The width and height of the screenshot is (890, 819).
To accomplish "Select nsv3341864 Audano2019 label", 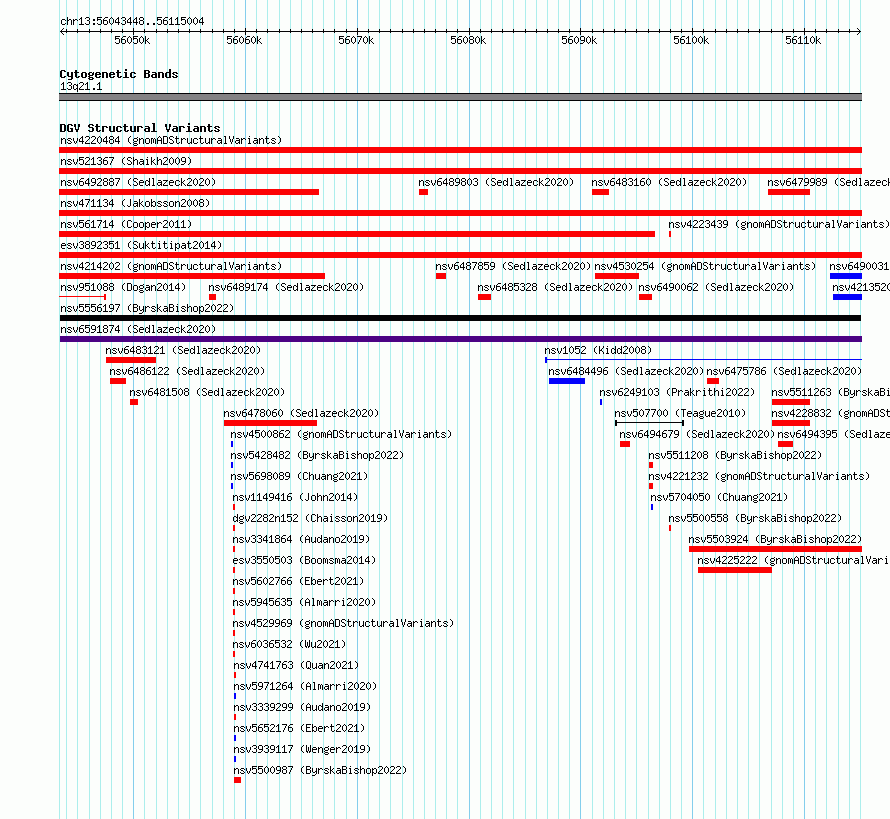I will point(301,539).
